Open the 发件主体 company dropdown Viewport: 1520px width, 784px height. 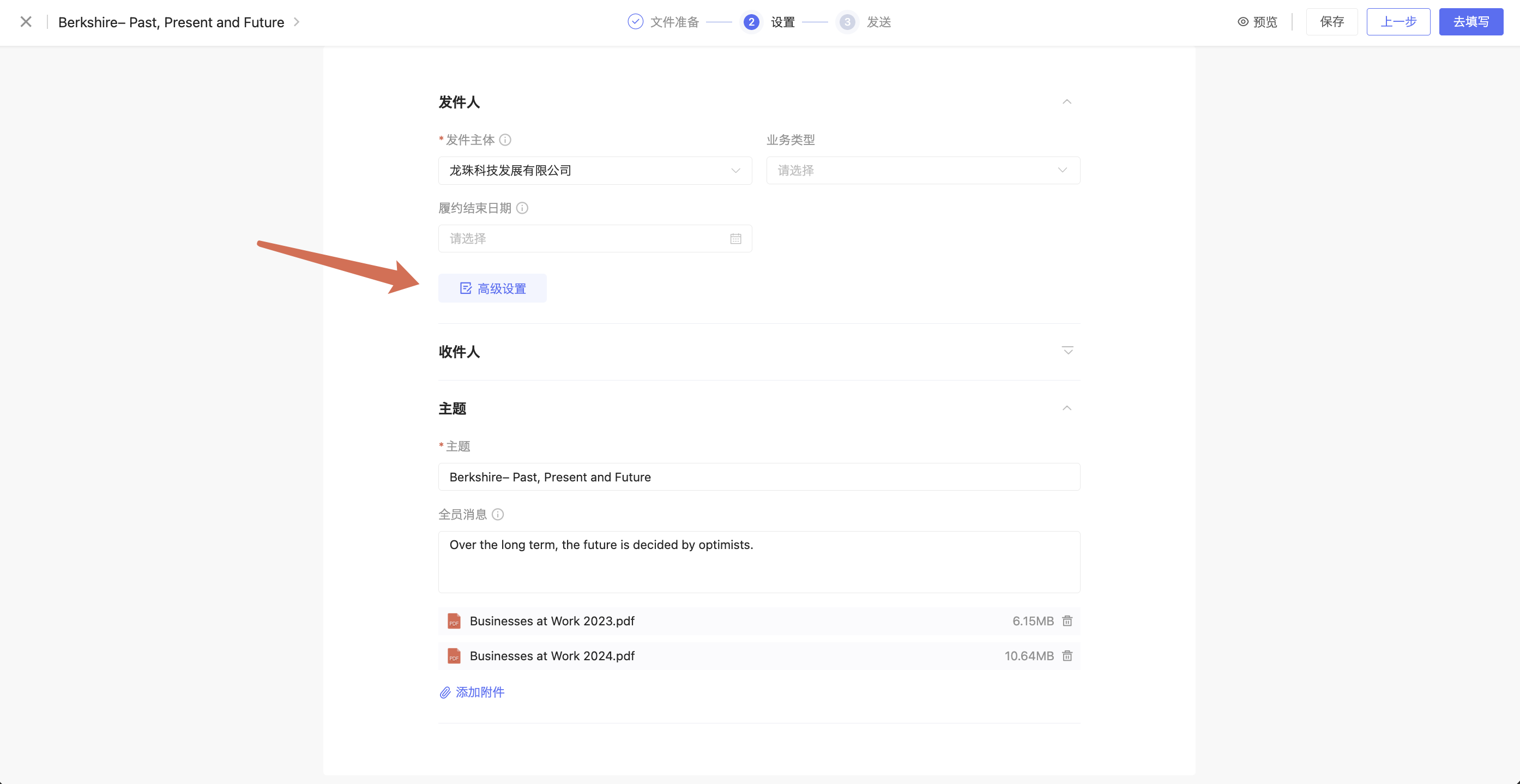(595, 171)
